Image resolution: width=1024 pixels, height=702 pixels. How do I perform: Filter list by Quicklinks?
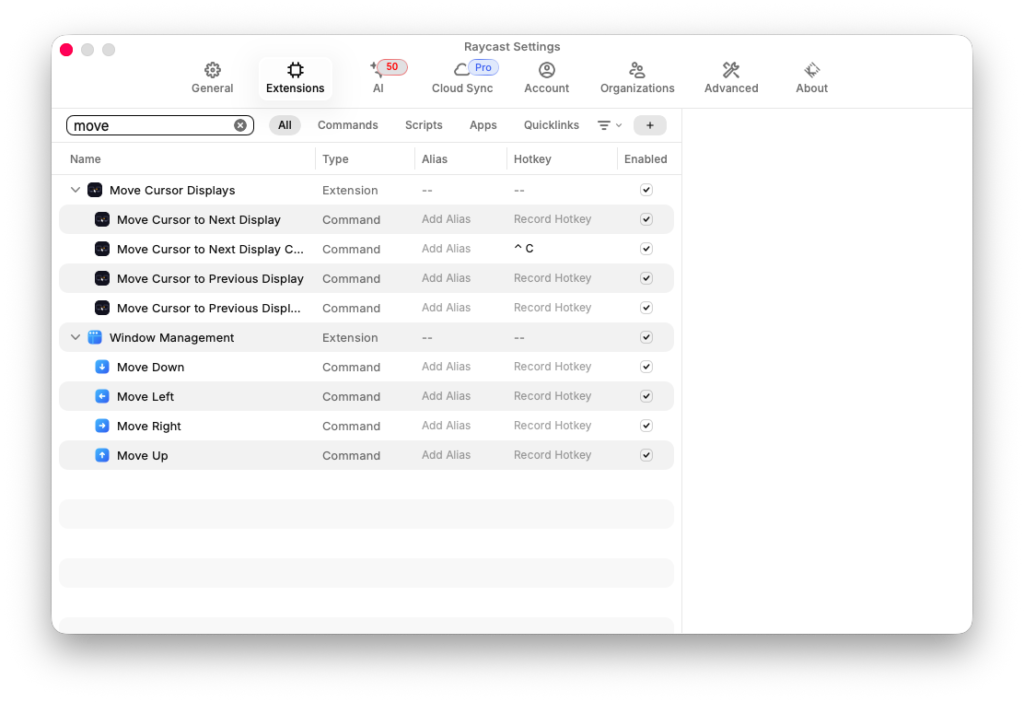[x=551, y=125]
